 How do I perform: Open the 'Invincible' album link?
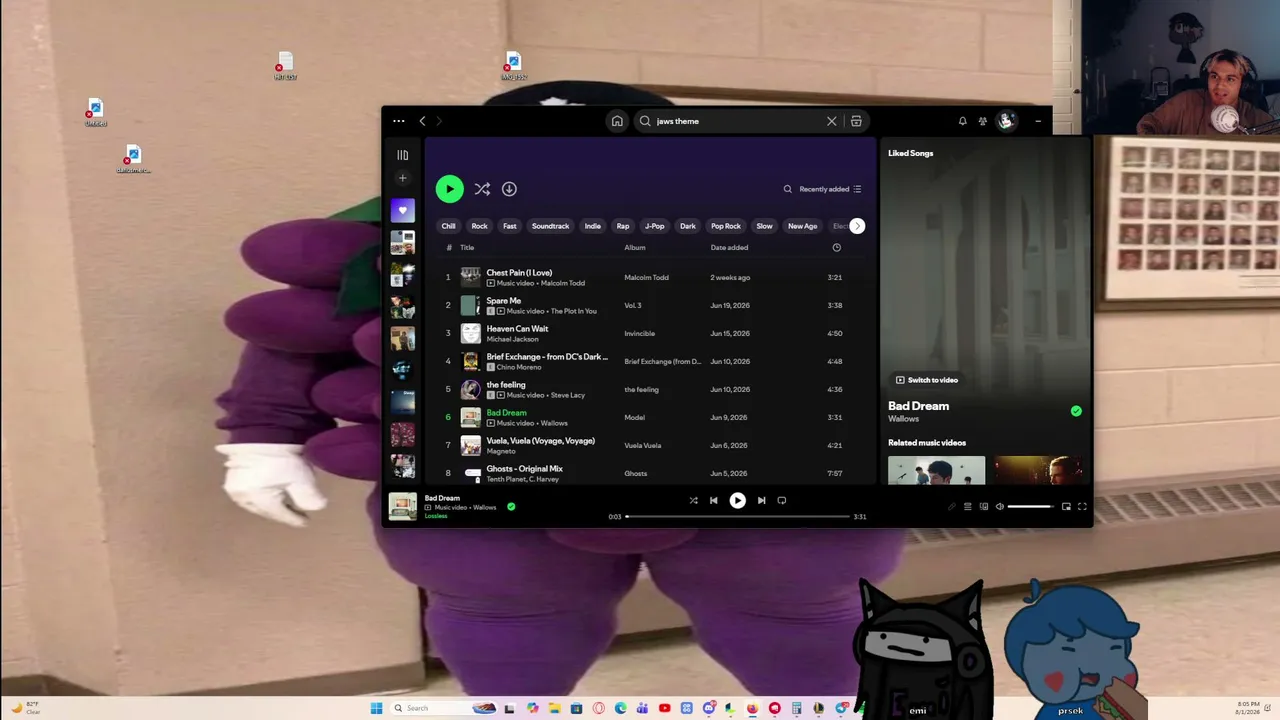(640, 334)
